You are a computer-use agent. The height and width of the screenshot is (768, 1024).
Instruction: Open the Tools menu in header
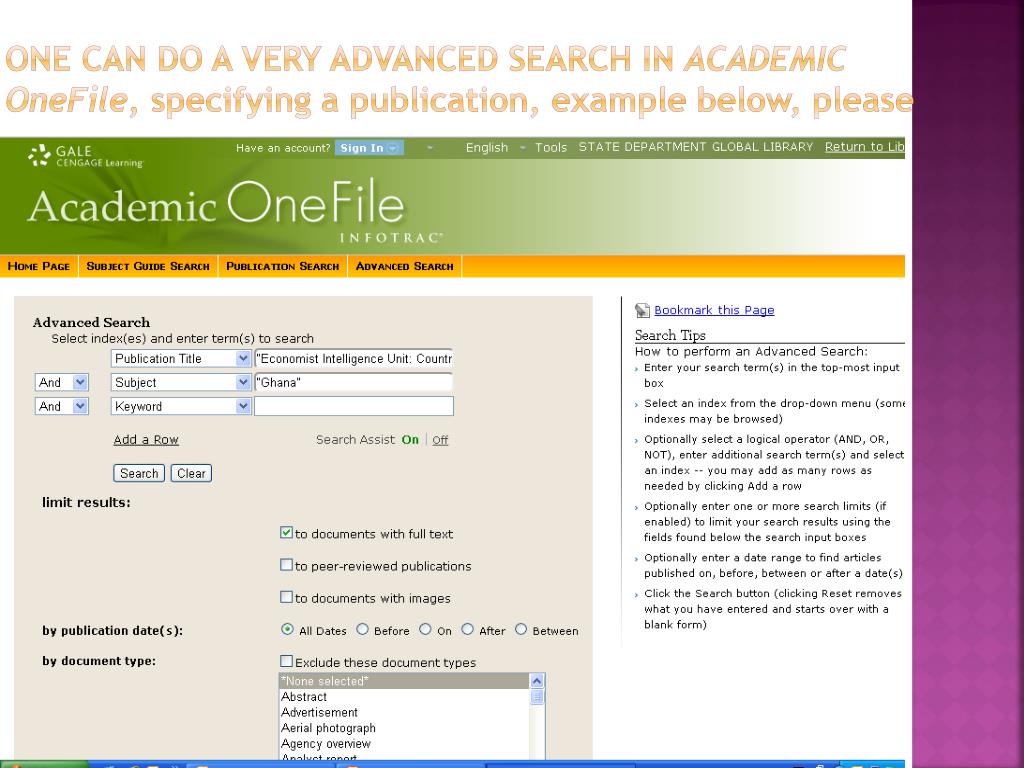click(551, 148)
